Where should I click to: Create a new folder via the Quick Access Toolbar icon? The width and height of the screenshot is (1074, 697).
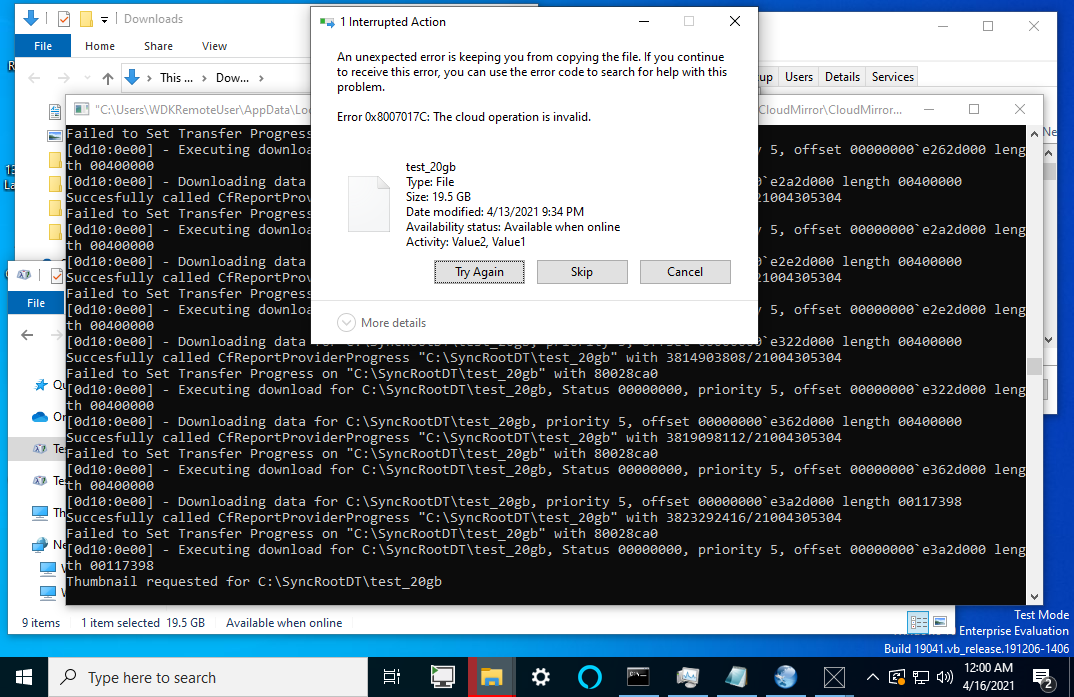pos(86,17)
